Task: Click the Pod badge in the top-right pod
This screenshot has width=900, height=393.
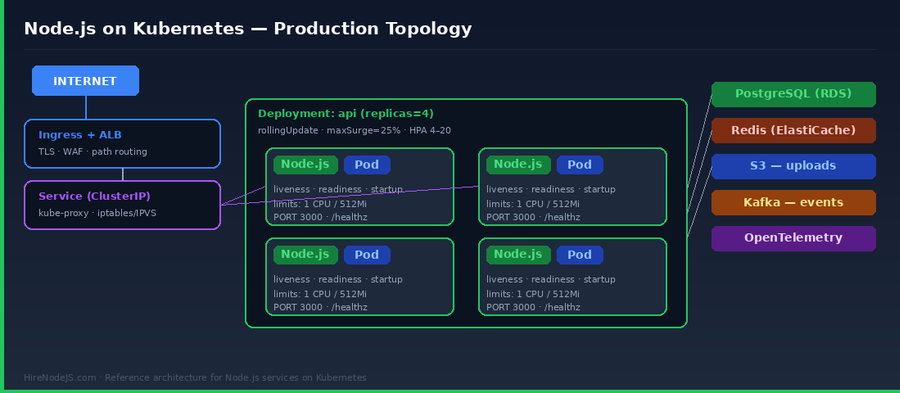Action: coord(580,165)
